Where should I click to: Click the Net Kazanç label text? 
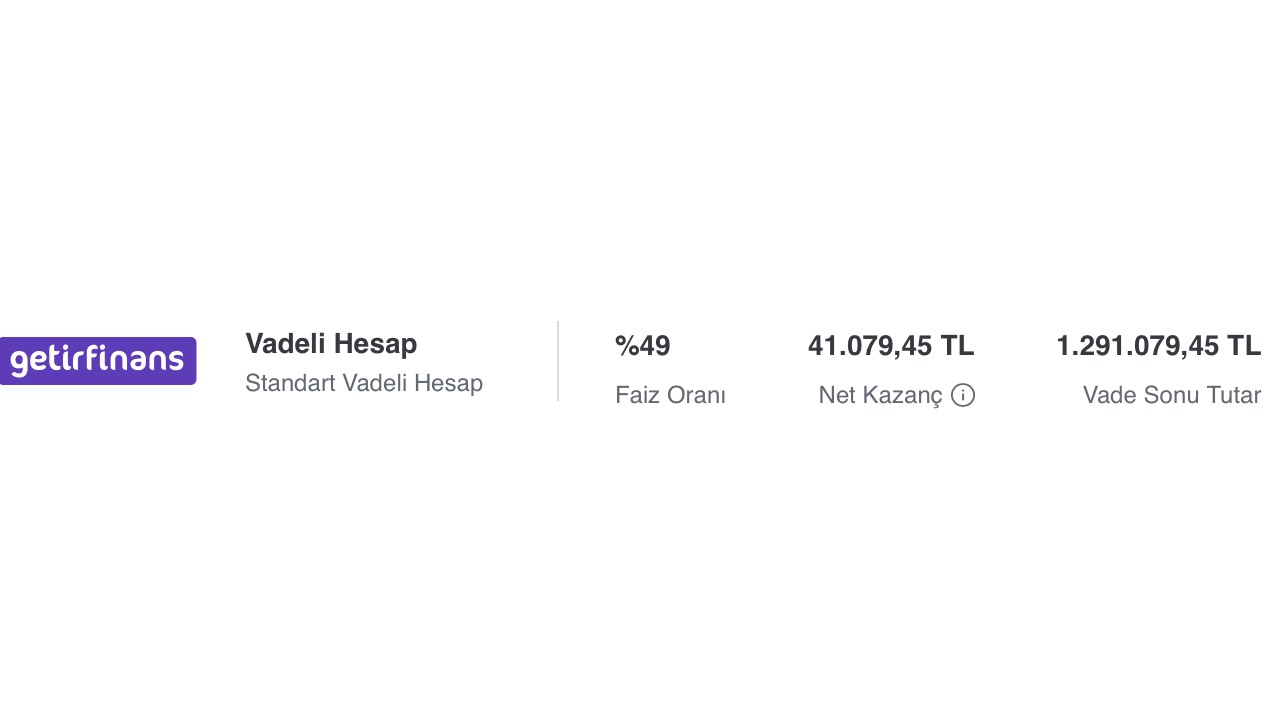(x=880, y=395)
